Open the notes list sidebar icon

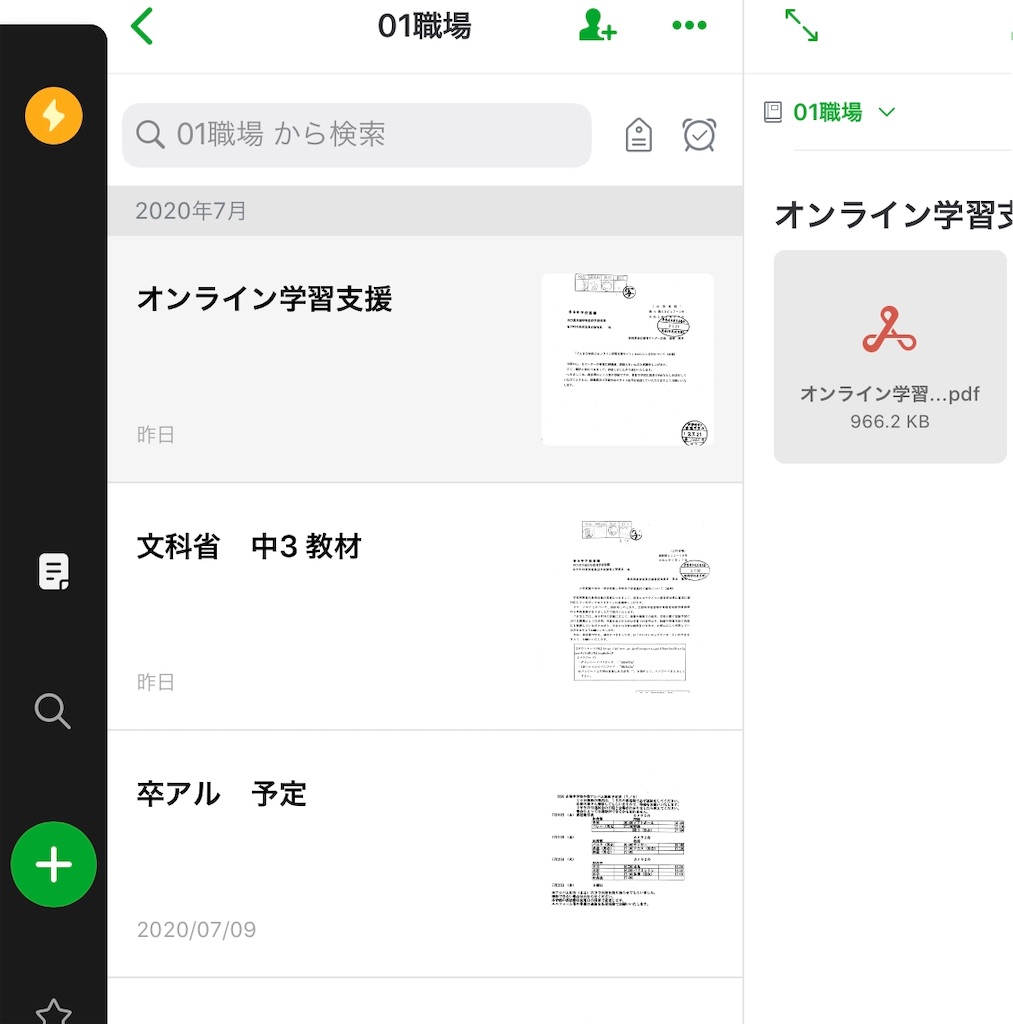coord(54,571)
